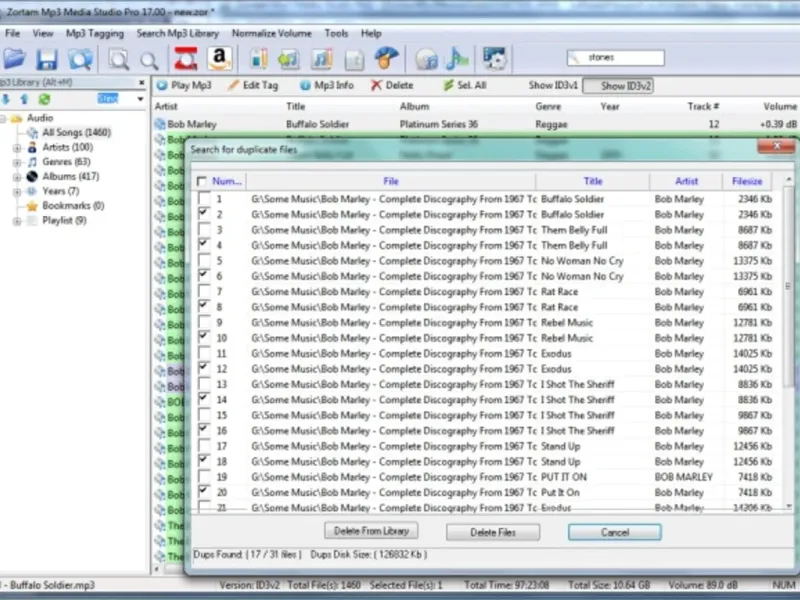This screenshot has width=800, height=600.
Task: Click Show ID3v1 button
Action: (x=553, y=85)
